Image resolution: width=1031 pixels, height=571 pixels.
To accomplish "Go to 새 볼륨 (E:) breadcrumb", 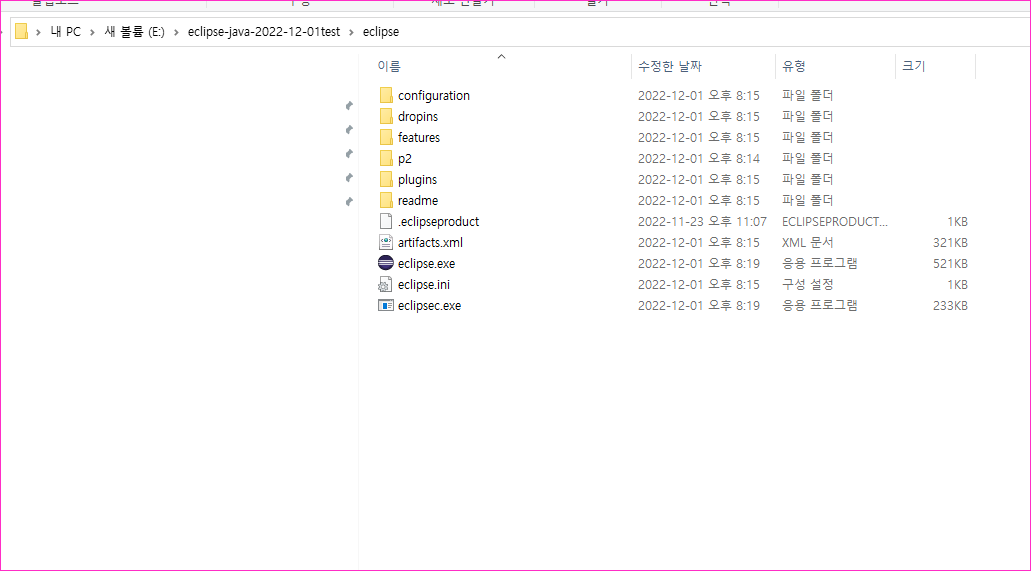I will pos(135,32).
